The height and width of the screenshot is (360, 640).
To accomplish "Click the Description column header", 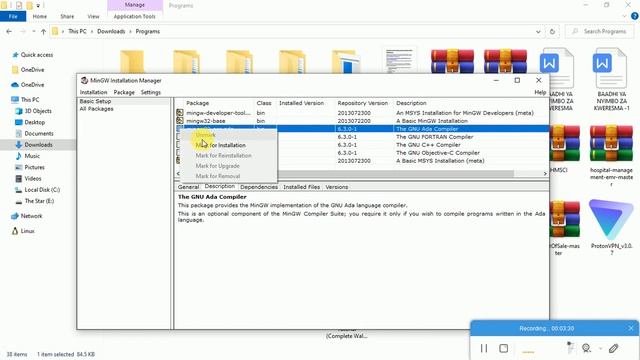I will [x=411, y=103].
